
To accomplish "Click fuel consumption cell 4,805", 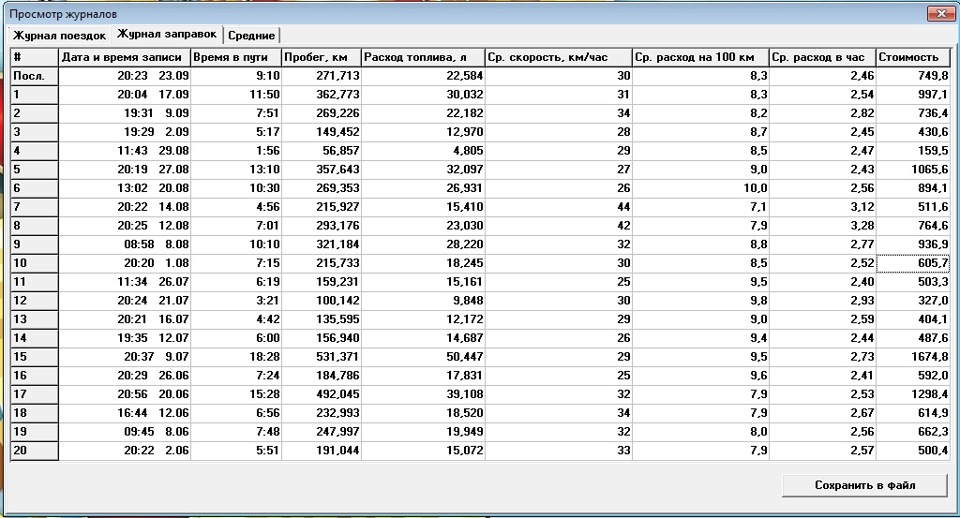I will pyautogui.click(x=422, y=151).
